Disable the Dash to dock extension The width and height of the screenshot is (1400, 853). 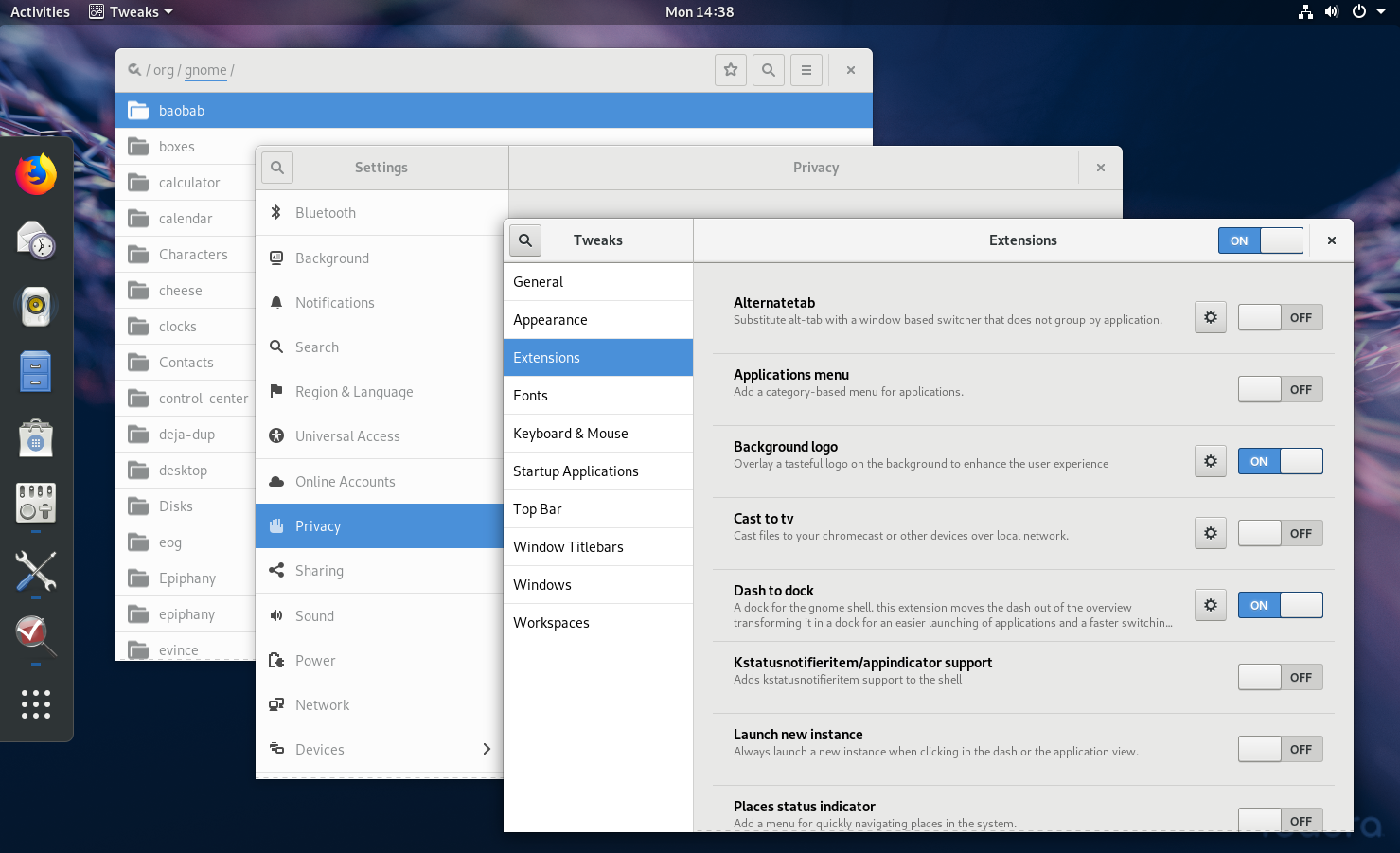pyautogui.click(x=1281, y=605)
